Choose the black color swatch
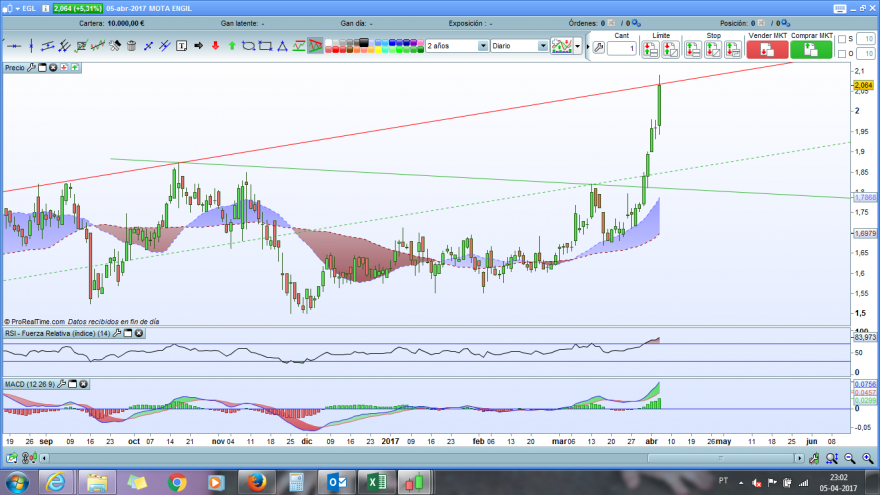This screenshot has height=495, width=880. pyautogui.click(x=364, y=43)
